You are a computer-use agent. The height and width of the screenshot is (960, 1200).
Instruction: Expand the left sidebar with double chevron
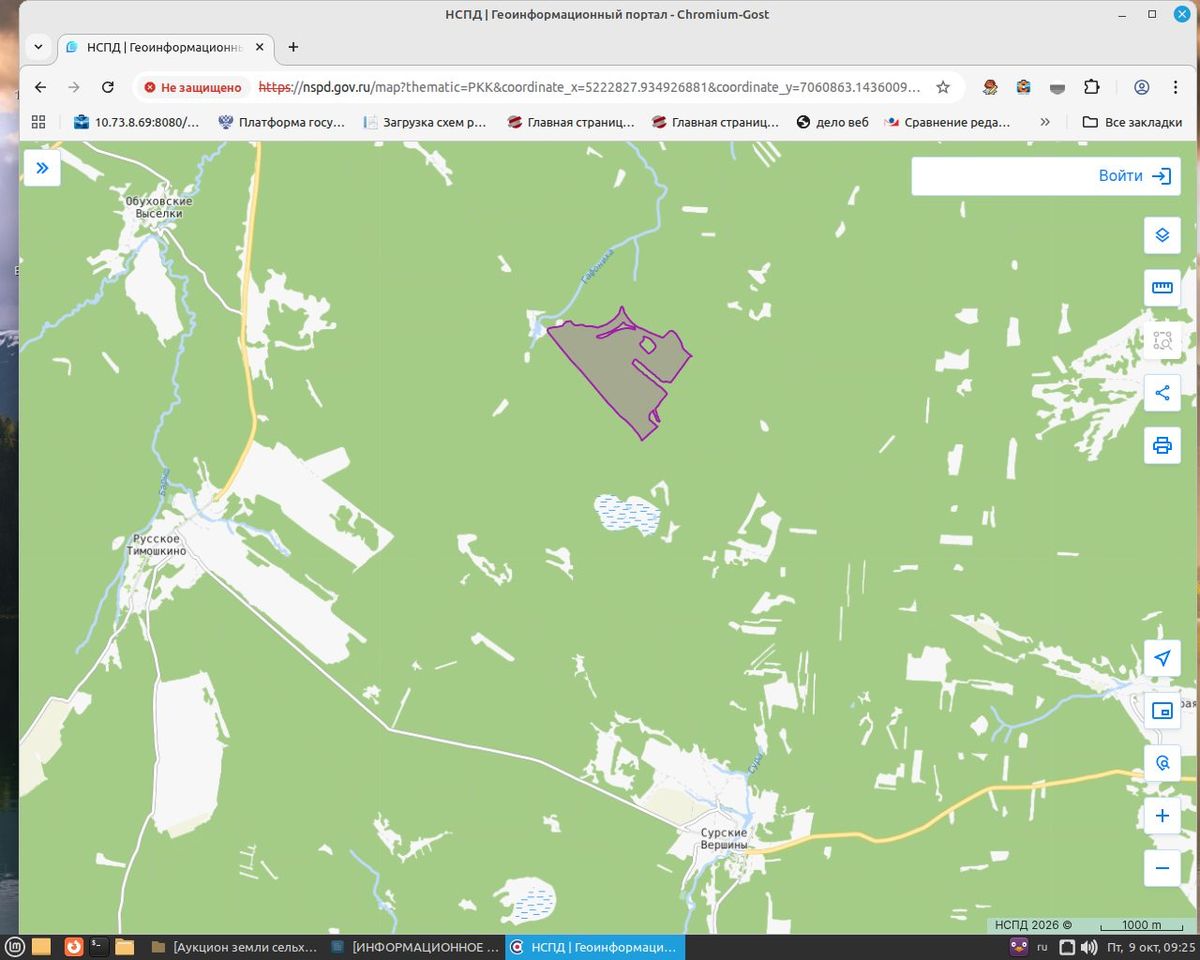(x=42, y=168)
